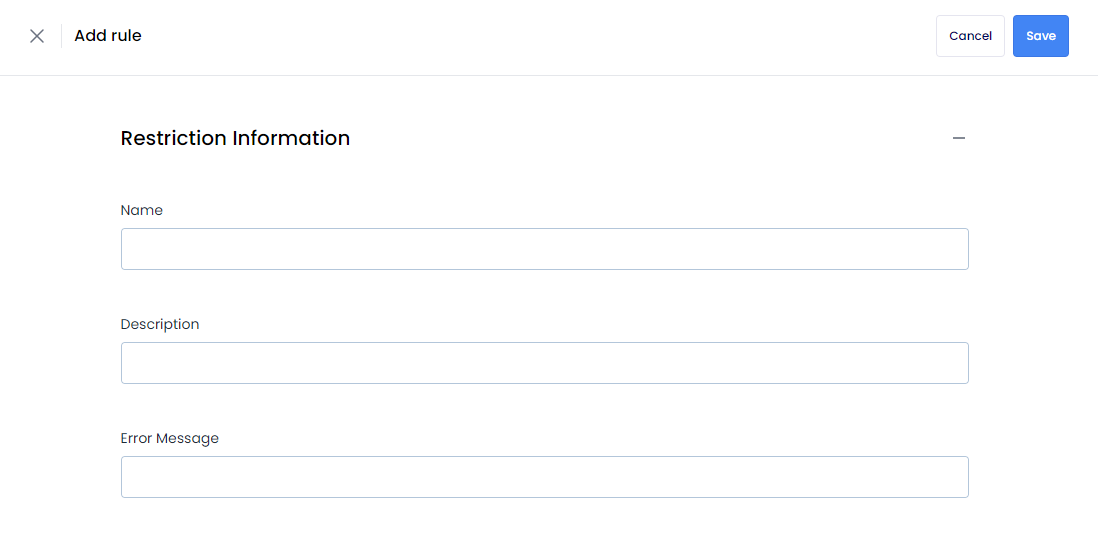Click the Cancel button

point(970,36)
